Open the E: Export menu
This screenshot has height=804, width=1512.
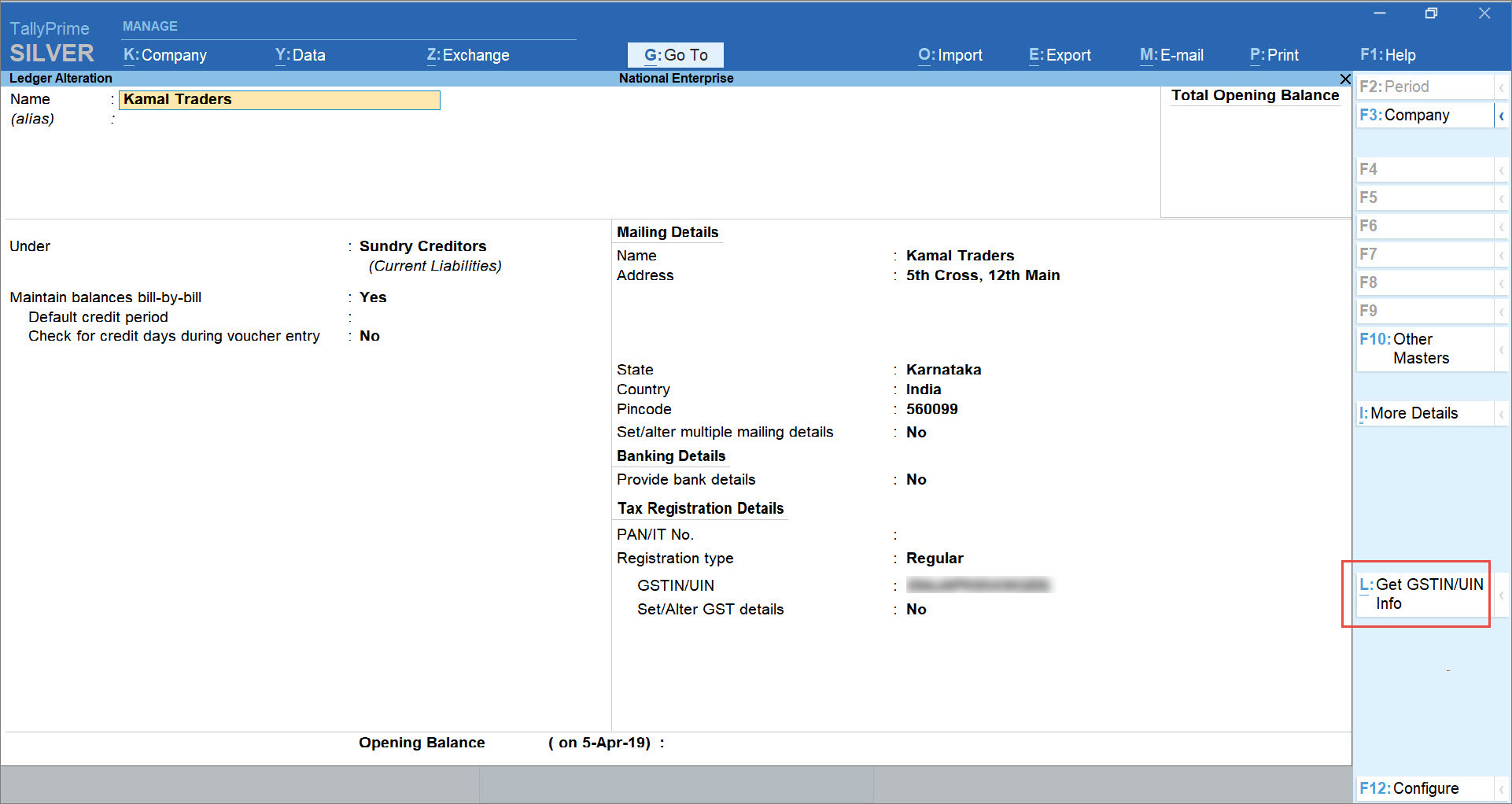[x=1060, y=55]
